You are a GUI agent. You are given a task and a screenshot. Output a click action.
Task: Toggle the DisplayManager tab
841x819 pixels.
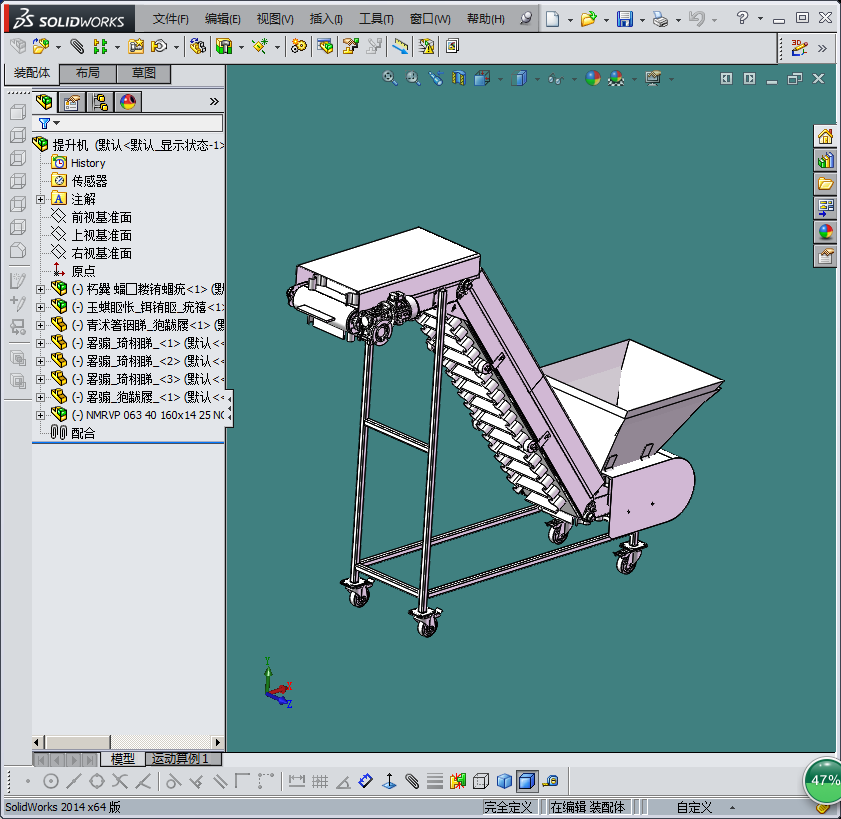click(128, 102)
